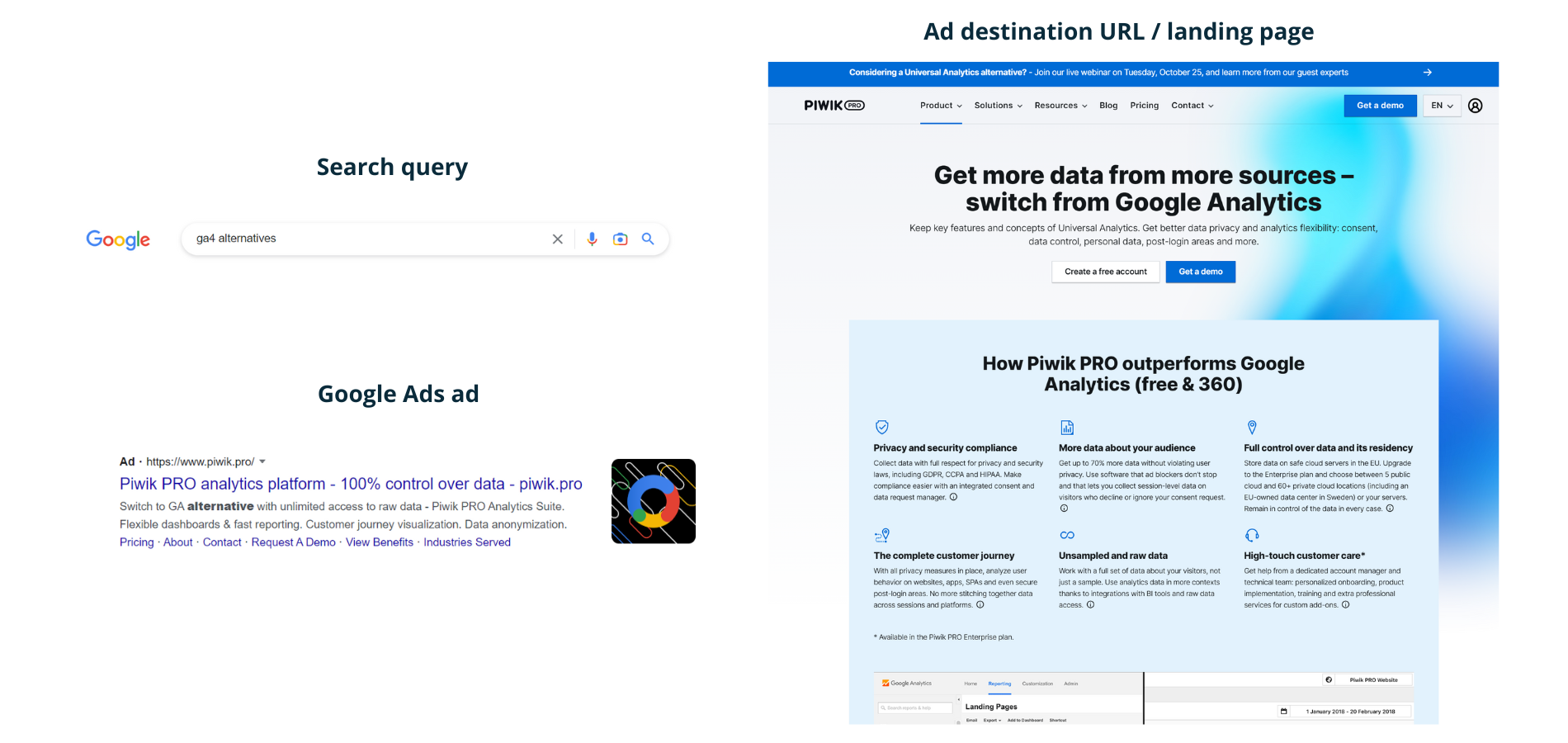
Task: Click the unsampled data infinity icon
Action: 1067,535
